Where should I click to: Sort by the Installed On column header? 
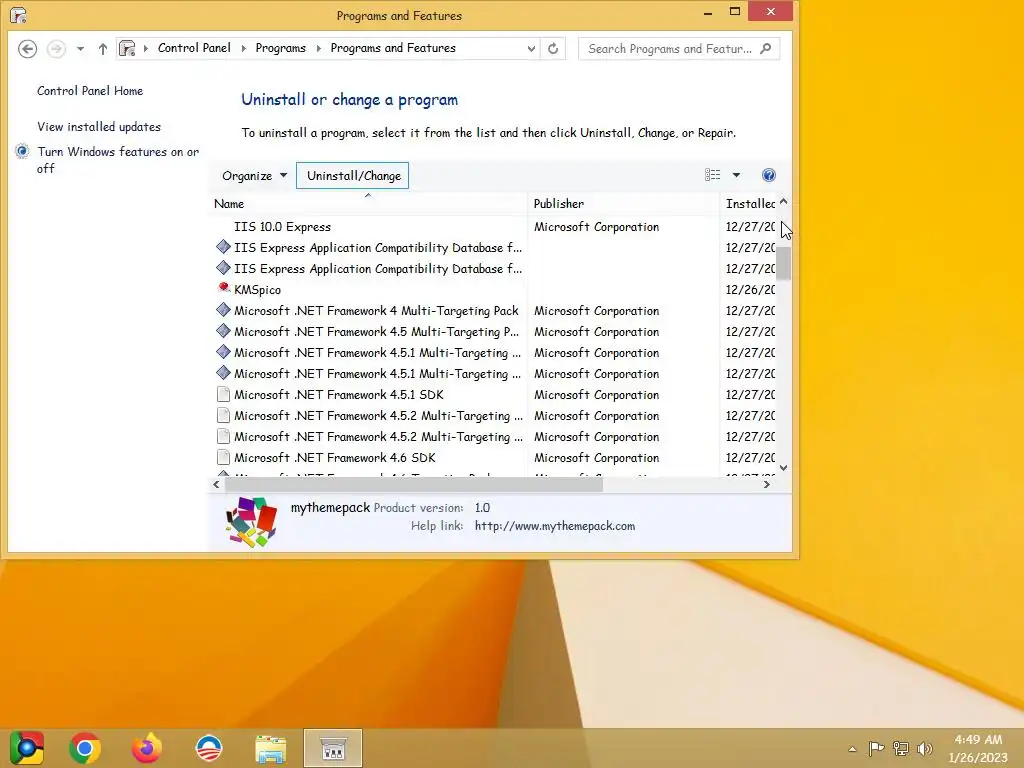click(x=750, y=204)
